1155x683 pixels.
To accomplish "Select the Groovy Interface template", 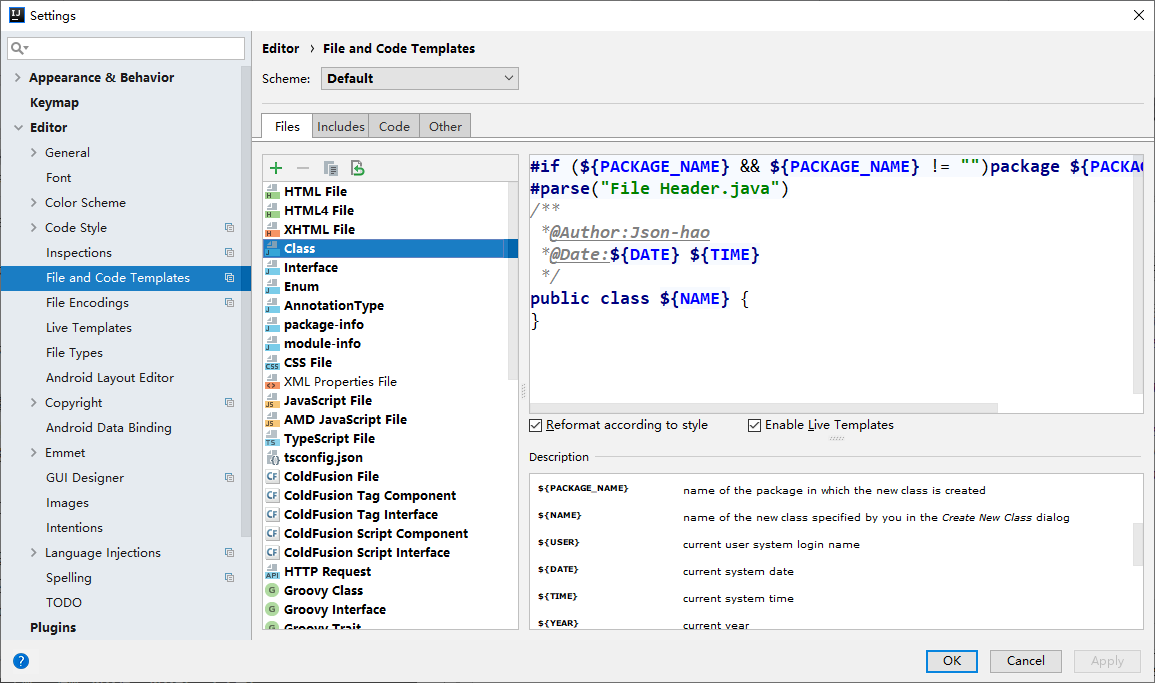I will tap(334, 609).
